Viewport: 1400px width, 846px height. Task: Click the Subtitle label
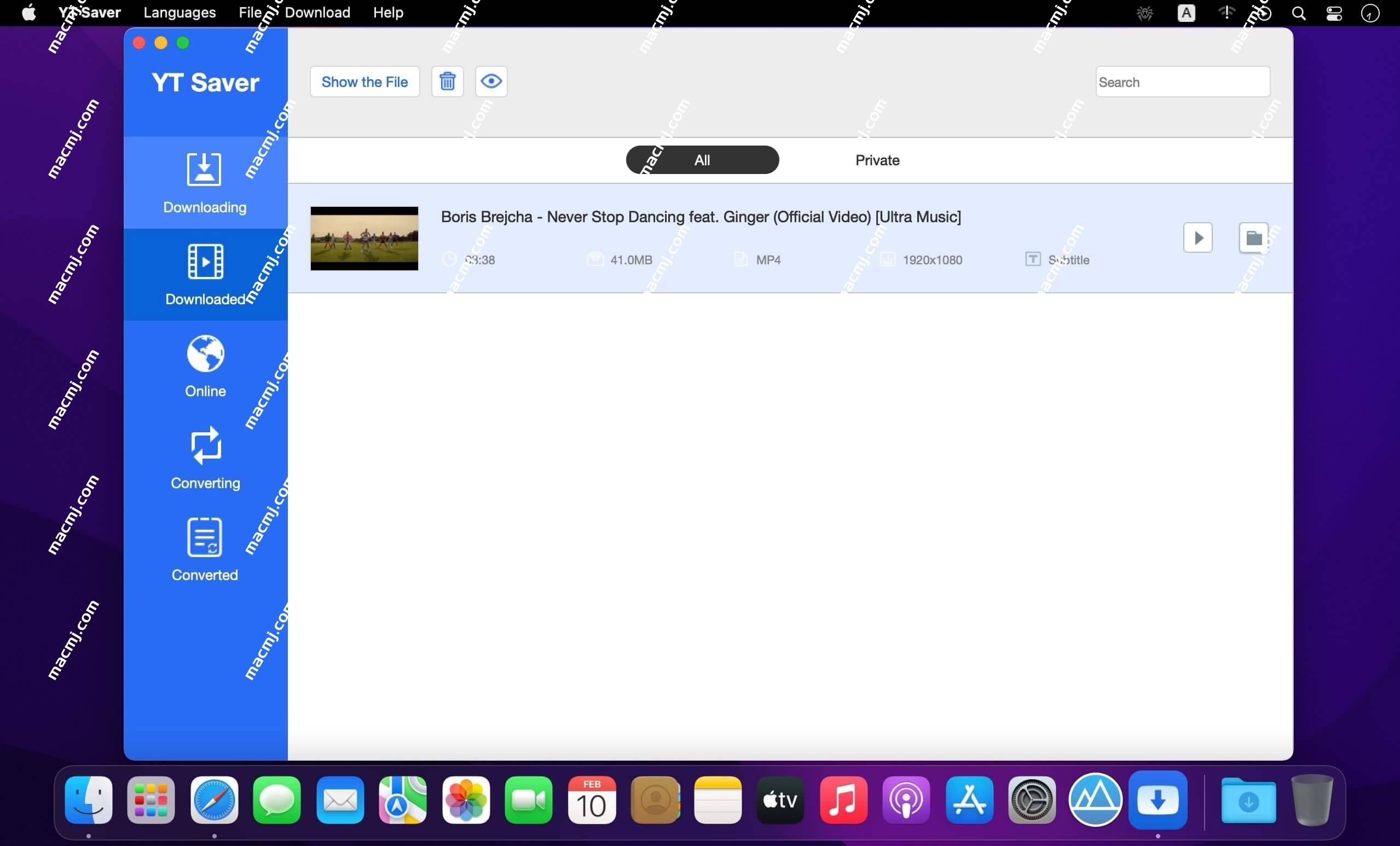(1068, 259)
